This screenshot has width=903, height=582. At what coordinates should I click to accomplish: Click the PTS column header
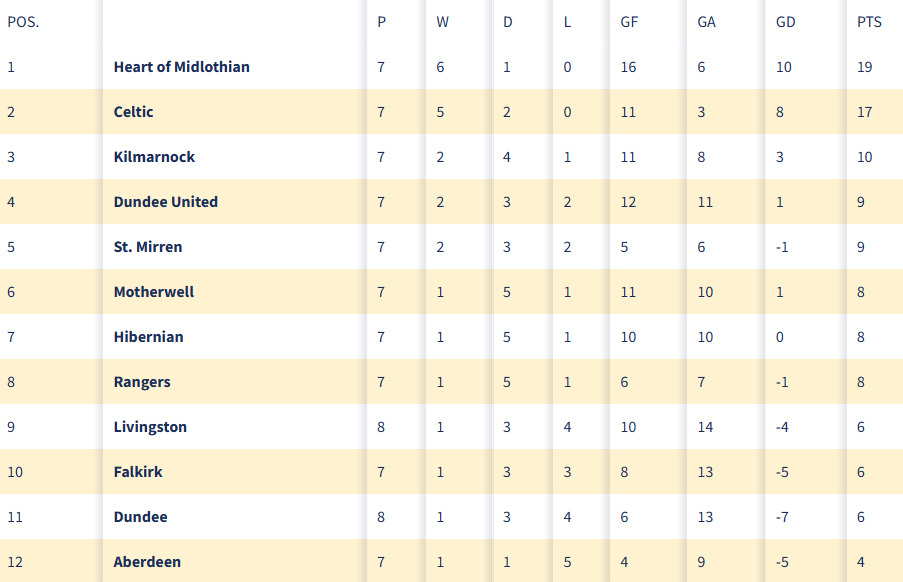[869, 22]
